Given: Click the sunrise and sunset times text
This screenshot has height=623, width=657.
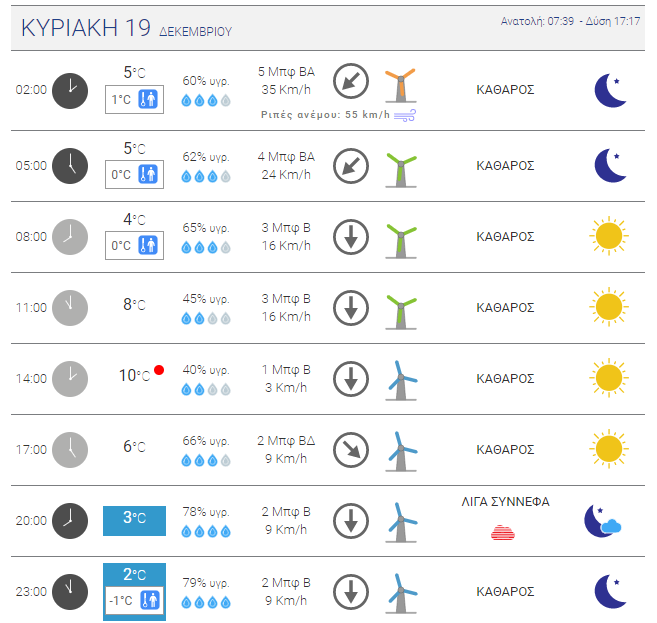Looking at the screenshot, I should coord(570,21).
